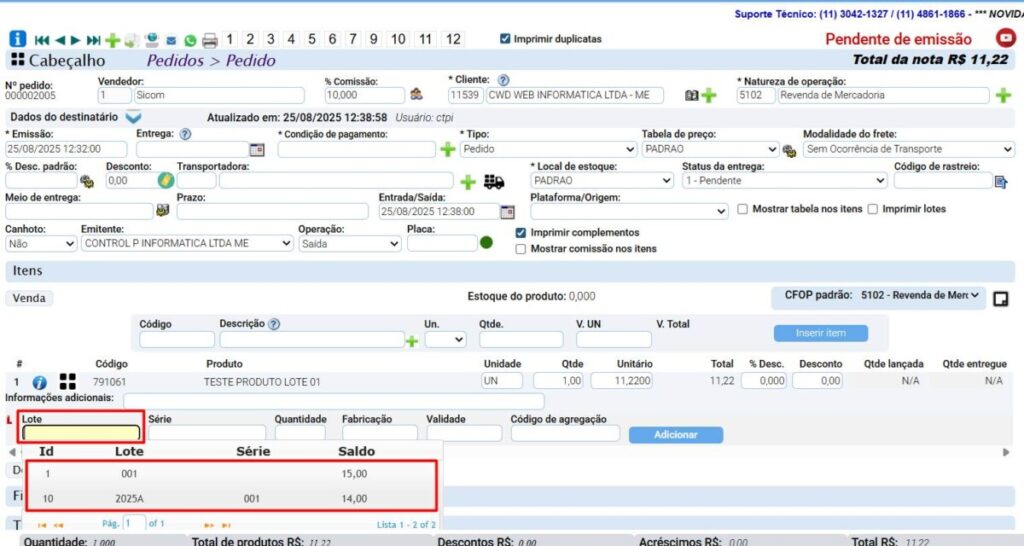Uncheck Imprimir duplicatas checkbox
The image size is (1024, 546).
[x=505, y=39]
